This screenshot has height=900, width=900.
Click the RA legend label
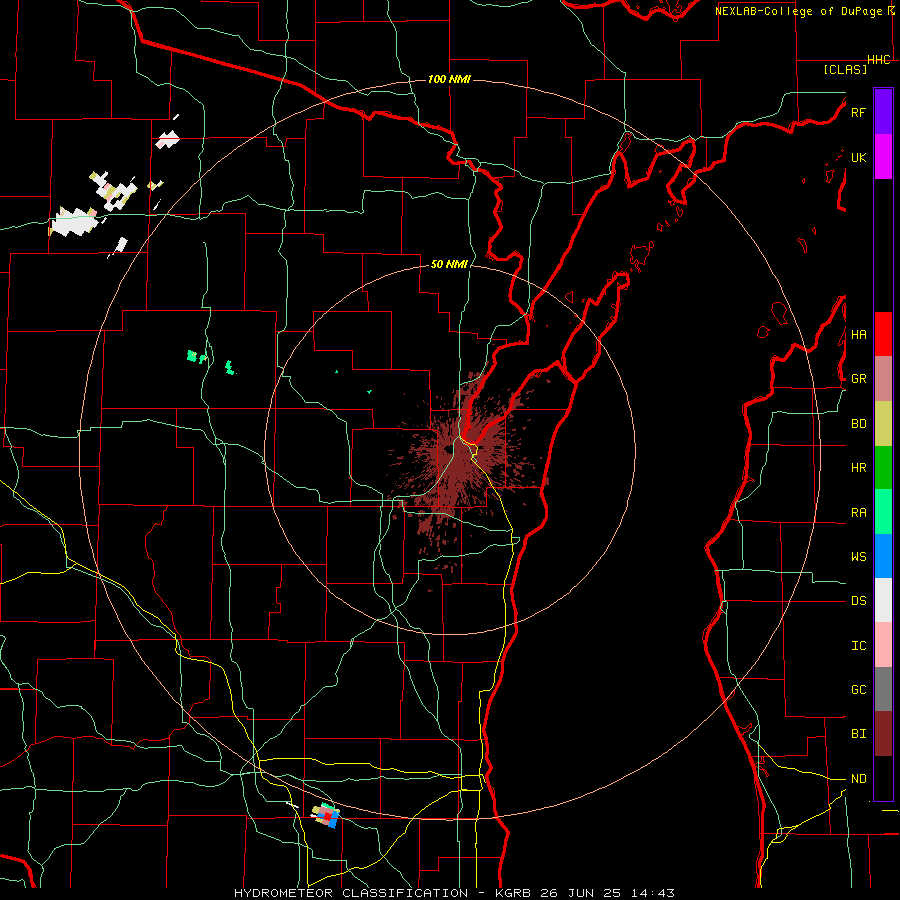[x=858, y=513]
